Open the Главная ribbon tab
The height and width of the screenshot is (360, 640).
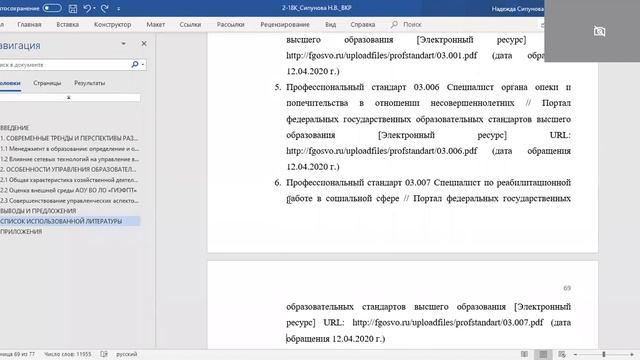[29, 24]
